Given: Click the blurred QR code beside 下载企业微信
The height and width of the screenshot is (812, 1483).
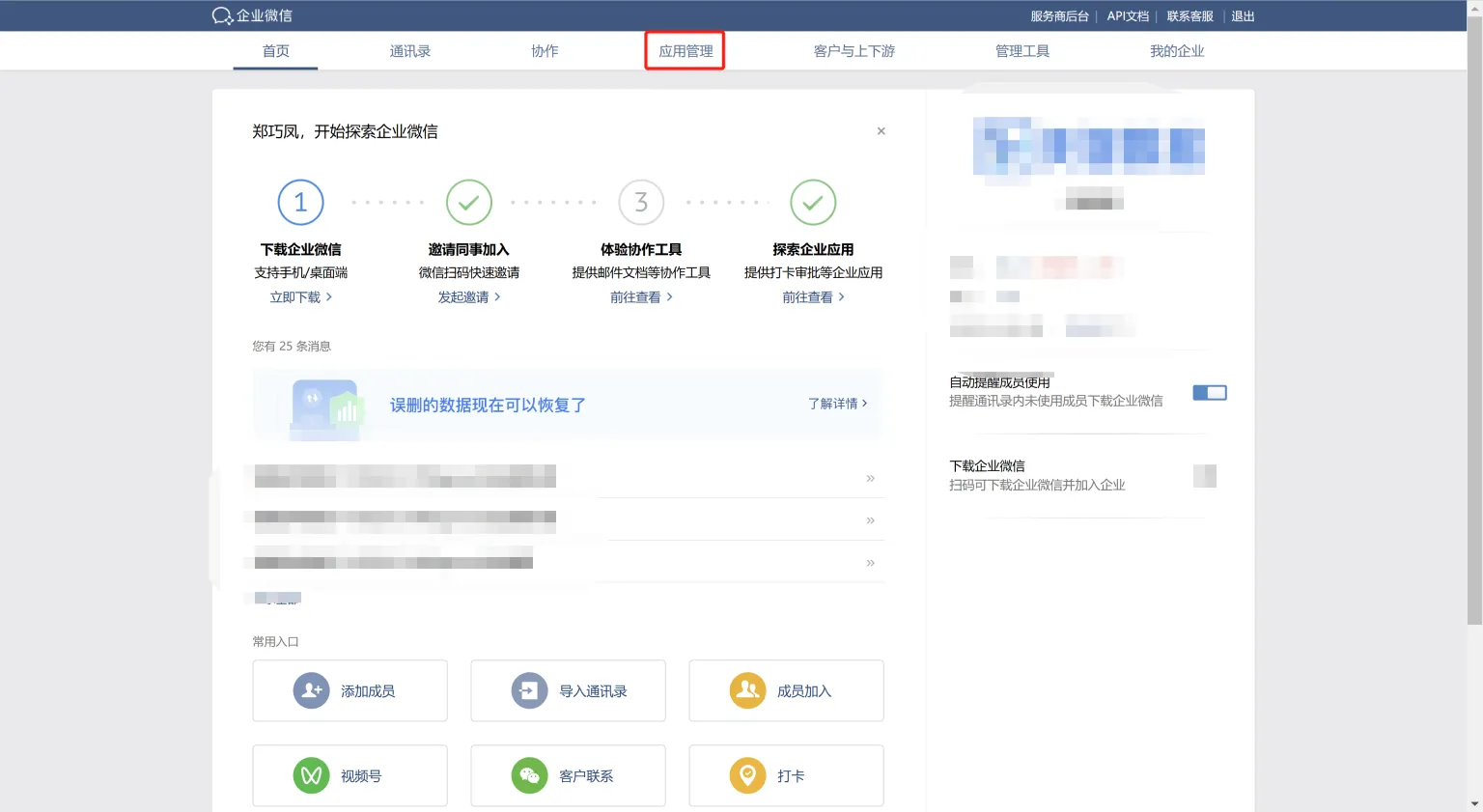Looking at the screenshot, I should (1205, 475).
